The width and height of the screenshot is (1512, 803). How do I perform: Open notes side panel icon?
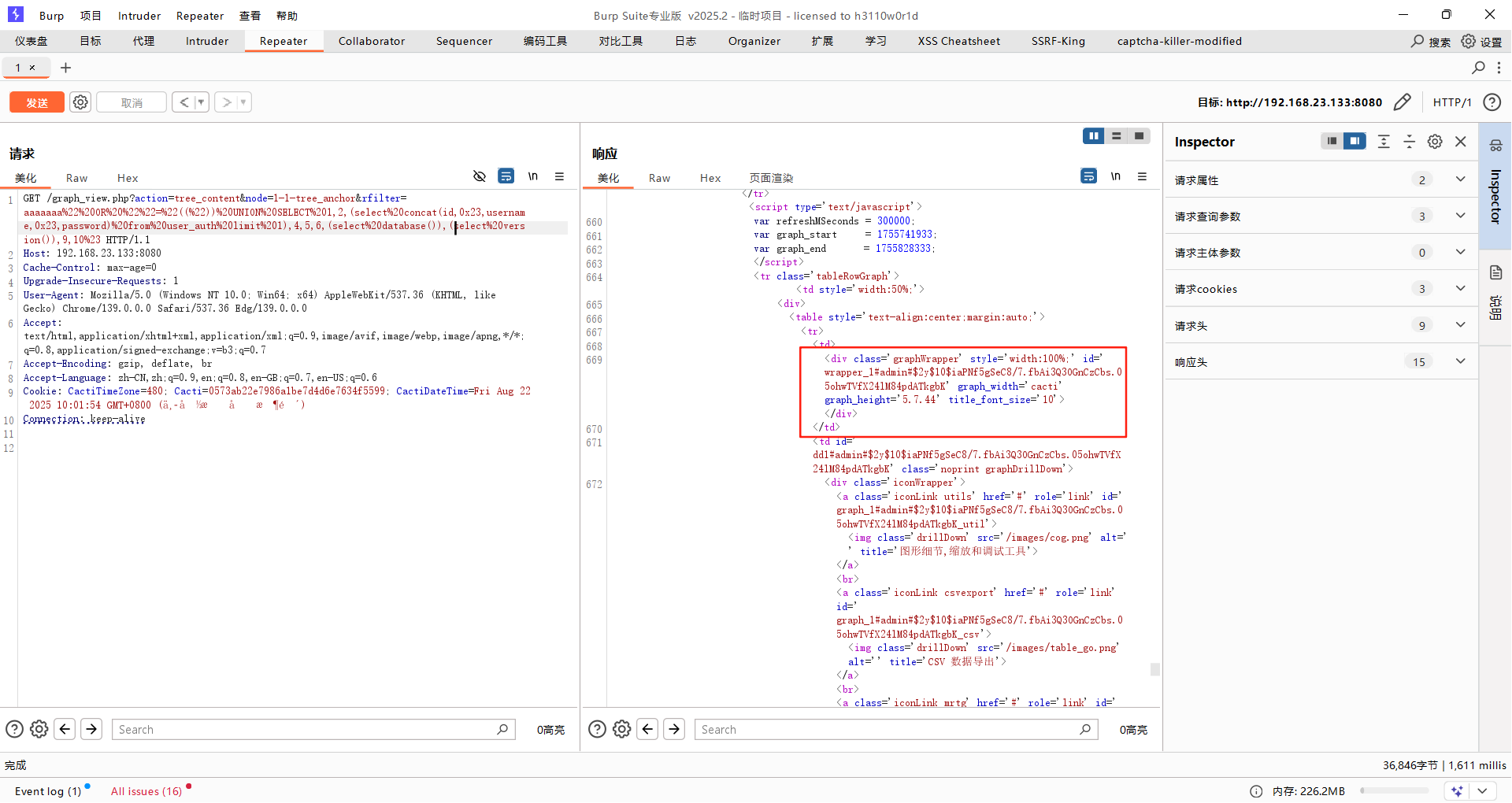pyautogui.click(x=1495, y=272)
